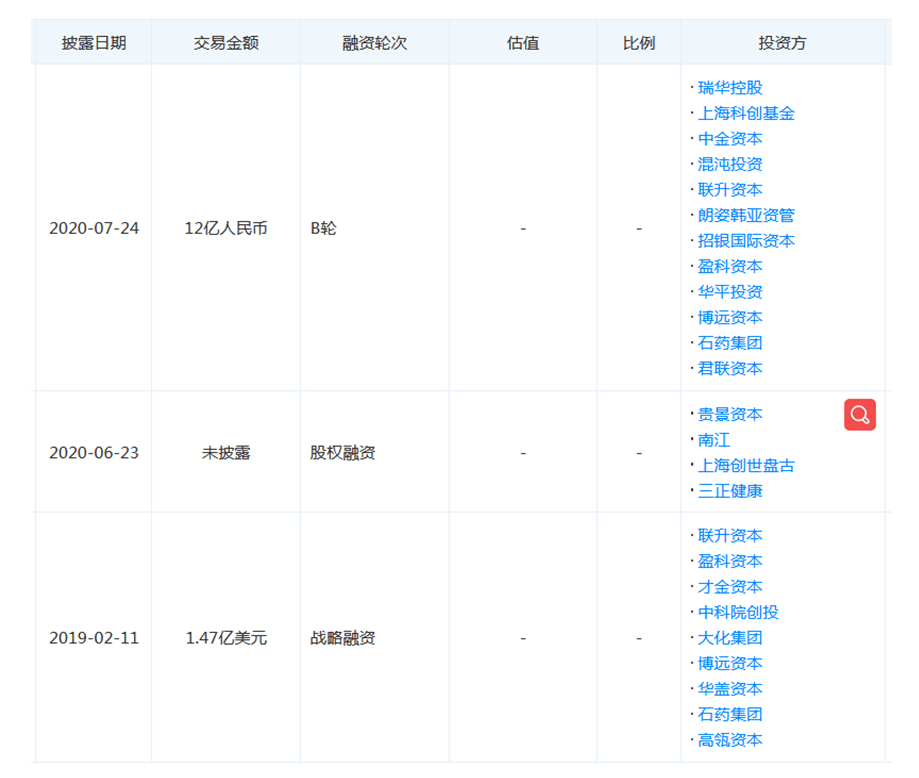
Task: Click the red magnifier search icon
Action: [859, 414]
